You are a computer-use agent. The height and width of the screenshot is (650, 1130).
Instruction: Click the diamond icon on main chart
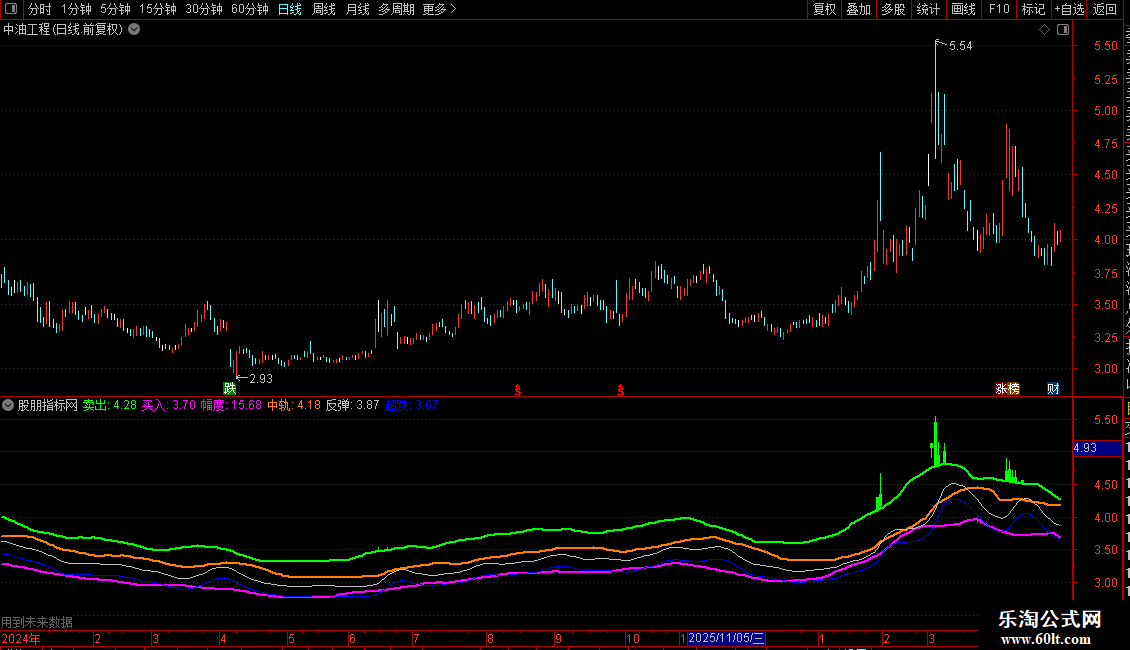[1044, 30]
